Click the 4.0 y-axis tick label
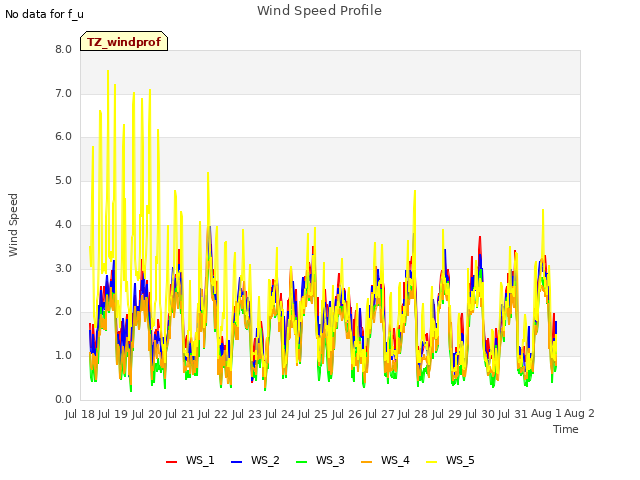640x480 pixels. [x=63, y=224]
